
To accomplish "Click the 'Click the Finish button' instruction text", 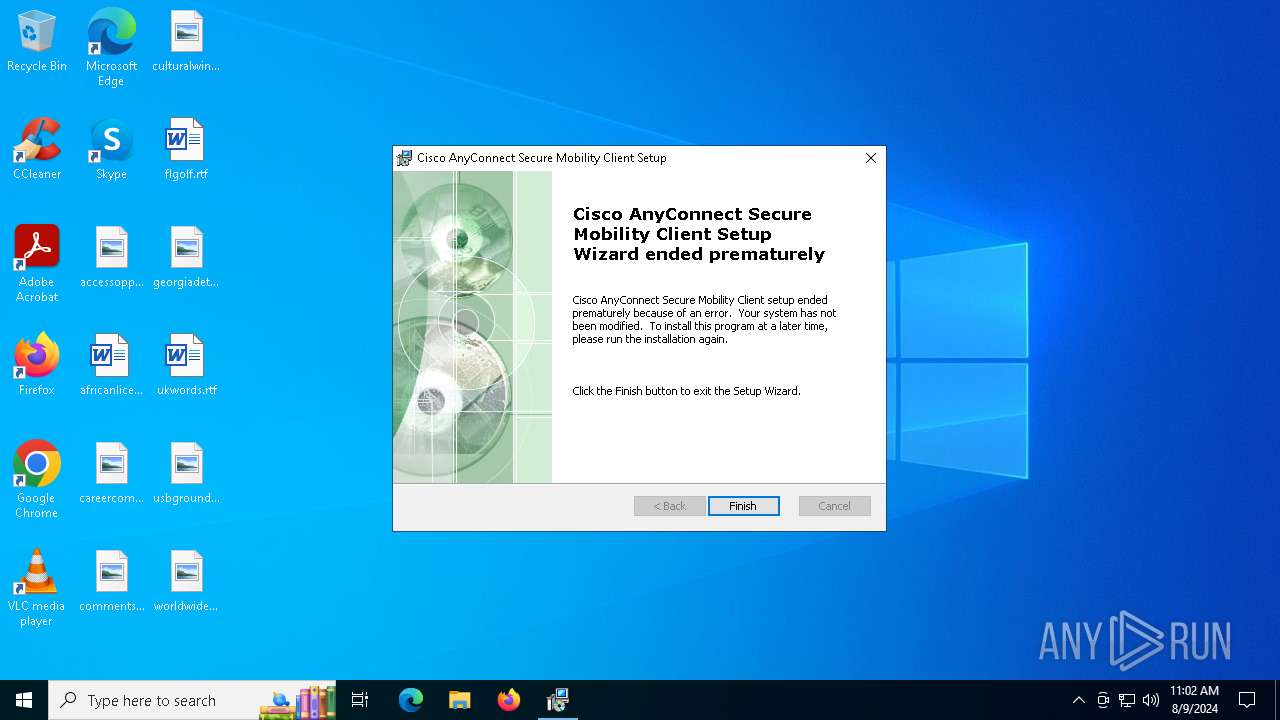I will pos(686,391).
